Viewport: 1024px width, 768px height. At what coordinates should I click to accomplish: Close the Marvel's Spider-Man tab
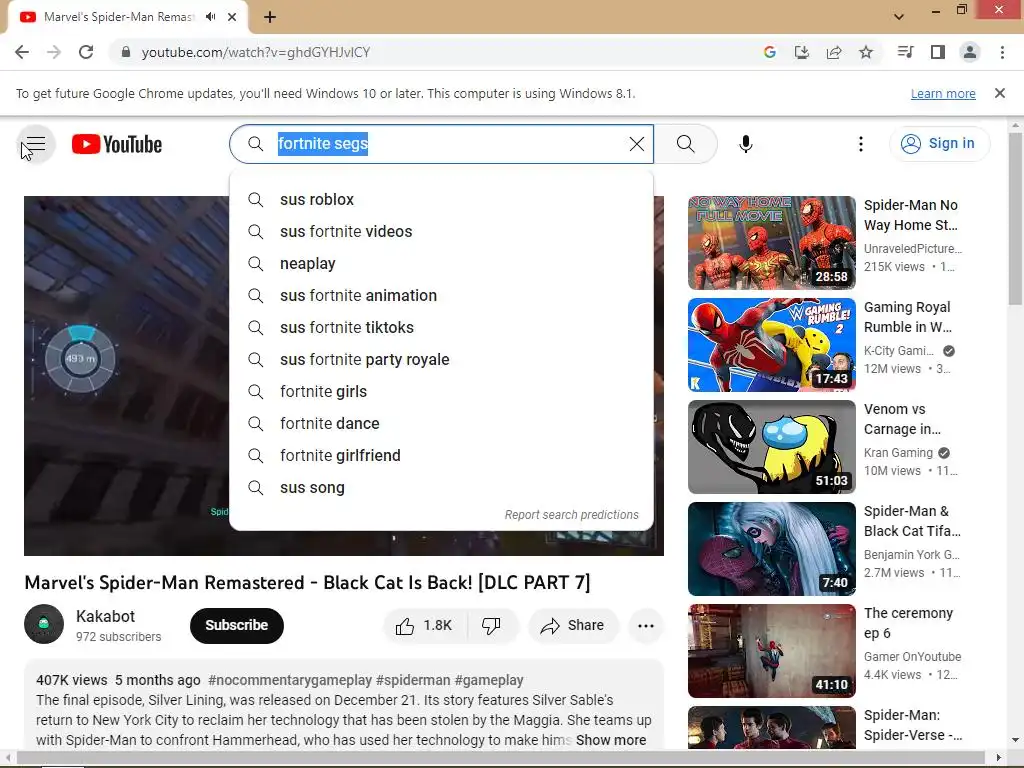pos(232,17)
